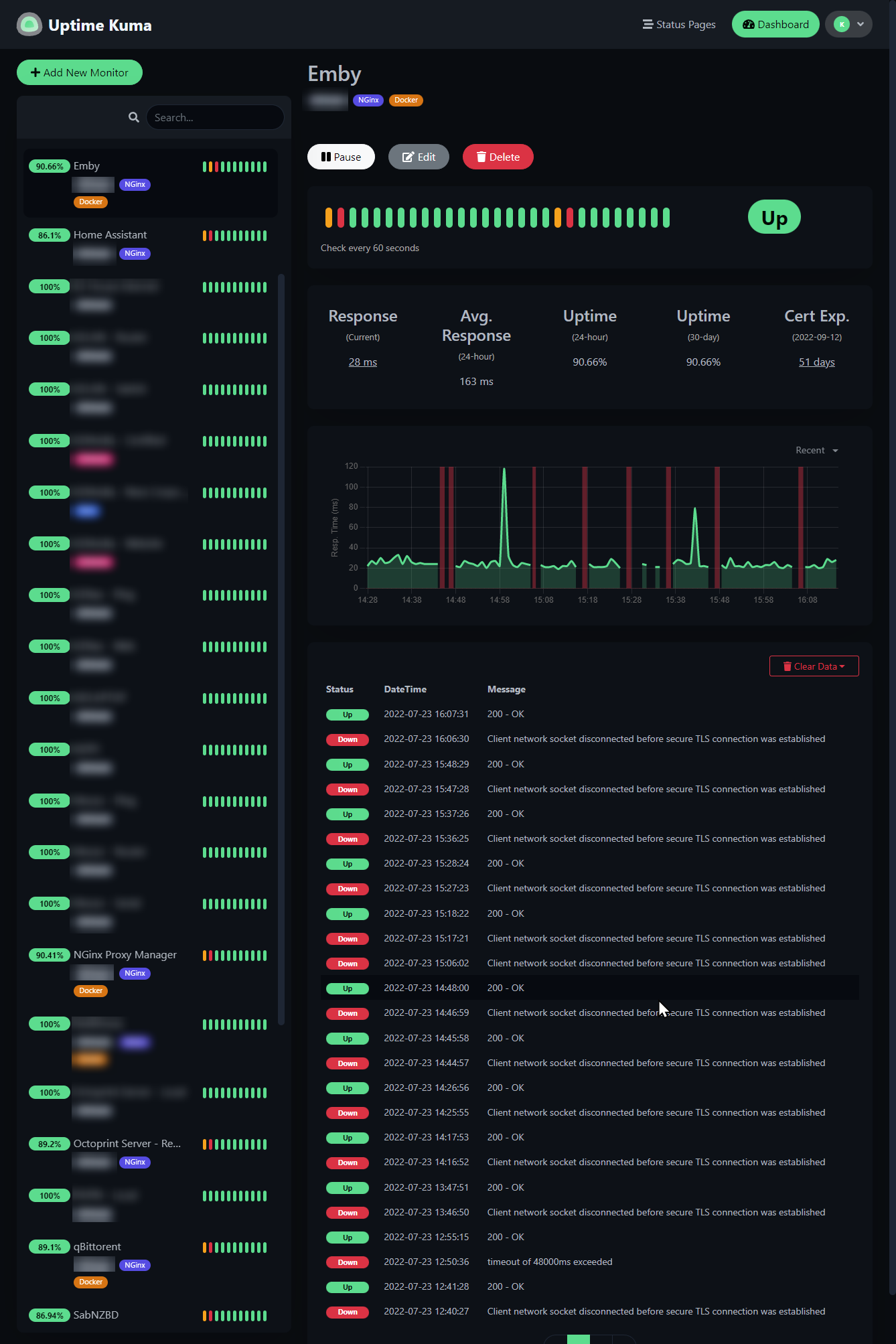This screenshot has width=896, height=1344.
Task: Click the Status column header
Action: tap(340, 689)
